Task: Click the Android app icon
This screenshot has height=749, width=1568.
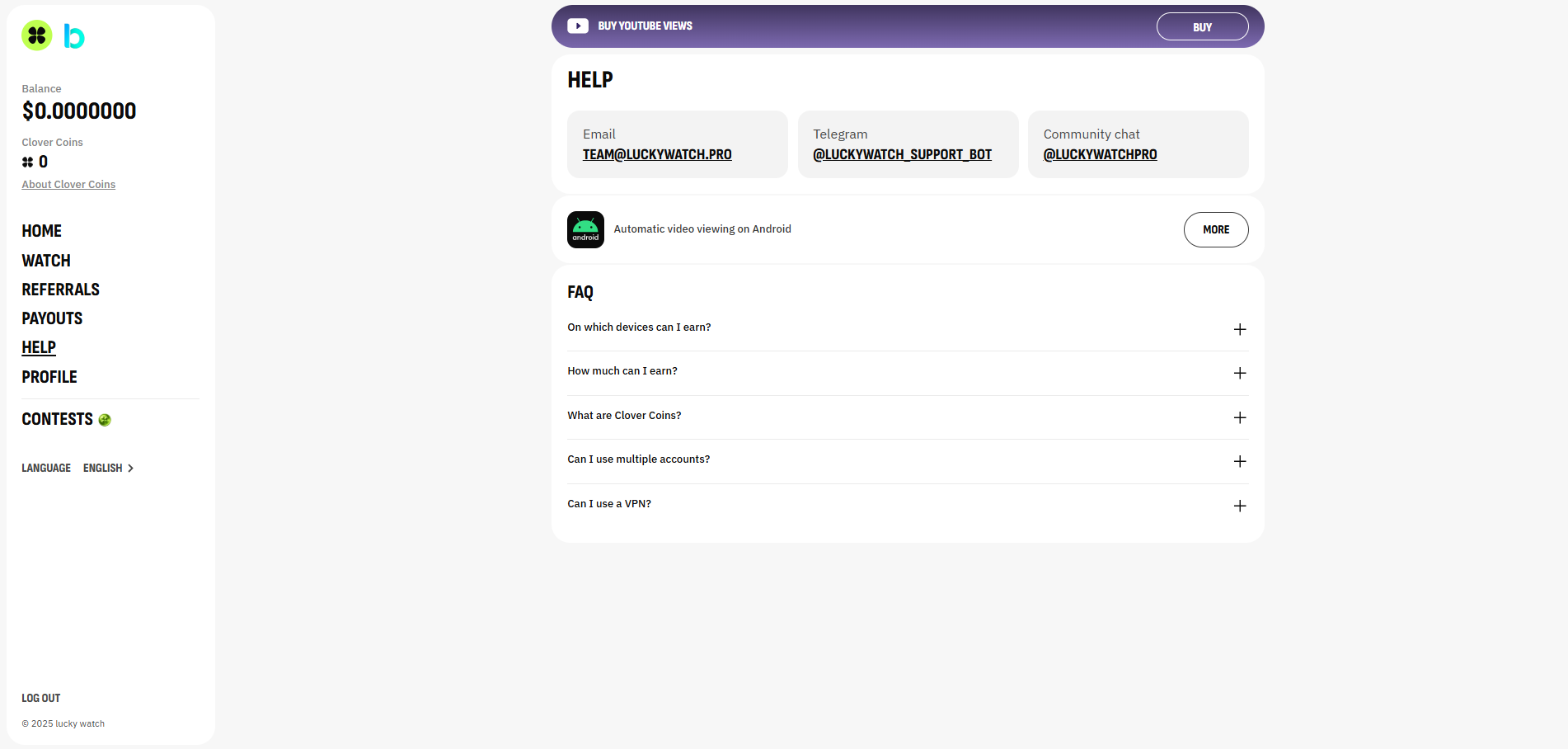Action: click(585, 229)
